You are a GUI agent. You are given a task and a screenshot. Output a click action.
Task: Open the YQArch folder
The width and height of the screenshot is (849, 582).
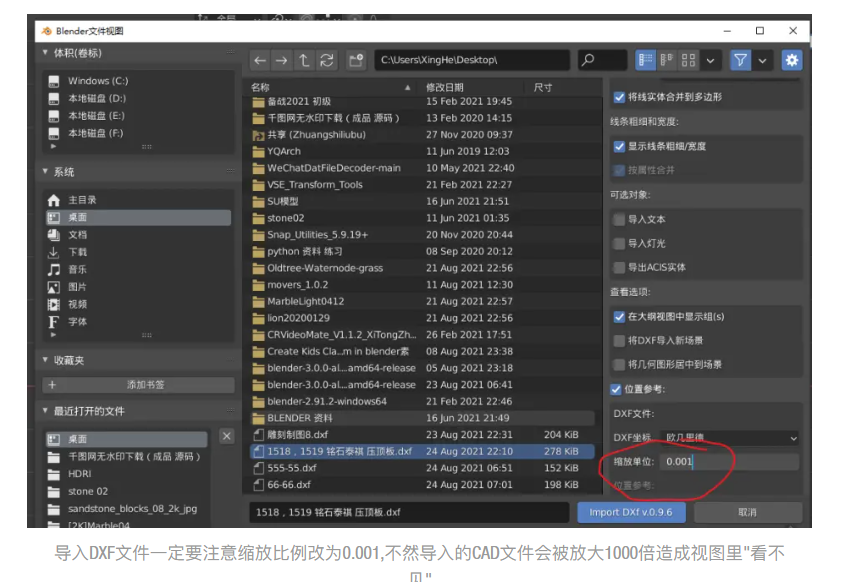tap(422, 152)
